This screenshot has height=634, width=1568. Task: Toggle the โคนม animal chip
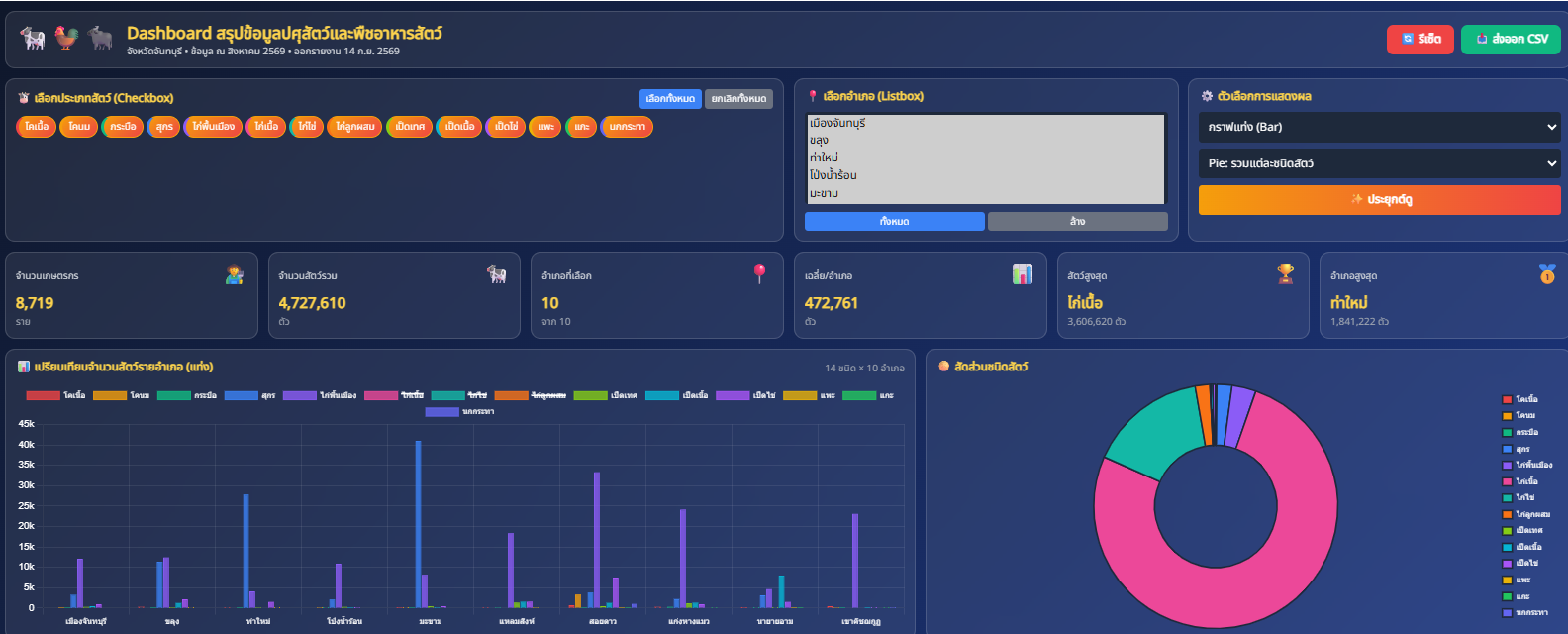pos(79,127)
